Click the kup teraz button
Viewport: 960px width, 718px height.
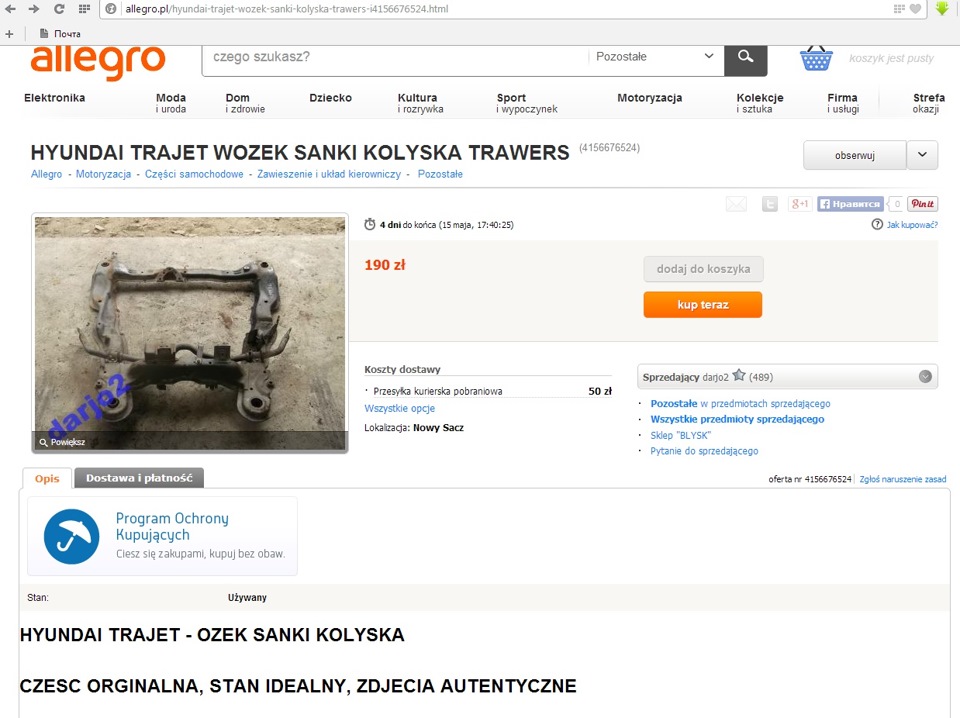click(x=703, y=304)
